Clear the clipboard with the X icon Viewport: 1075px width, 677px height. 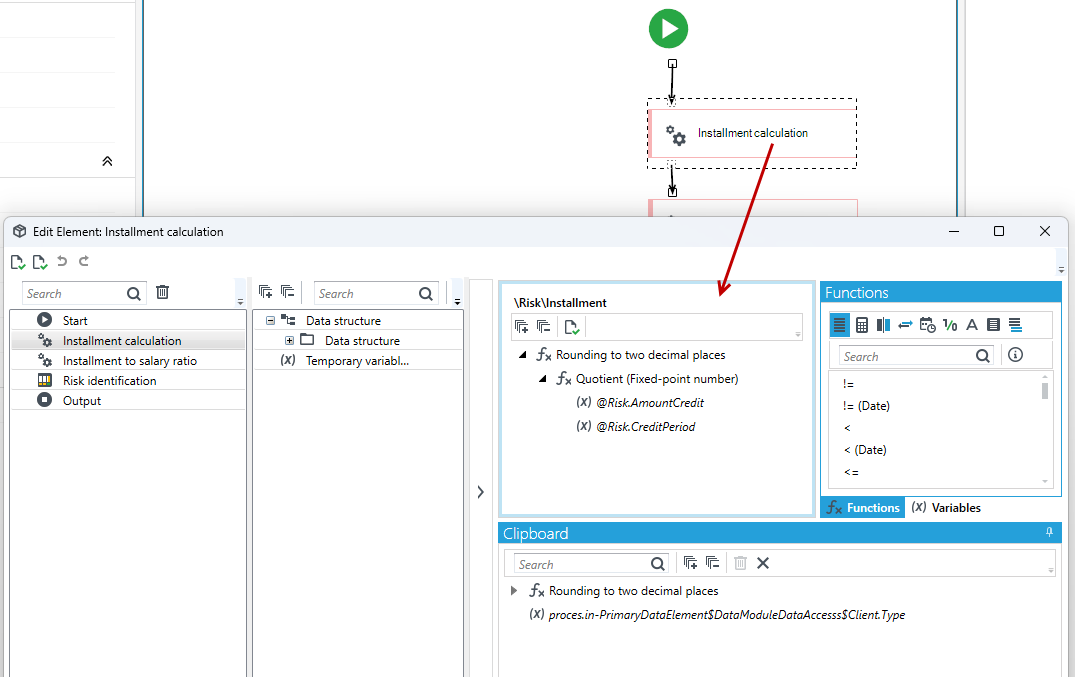coord(763,563)
